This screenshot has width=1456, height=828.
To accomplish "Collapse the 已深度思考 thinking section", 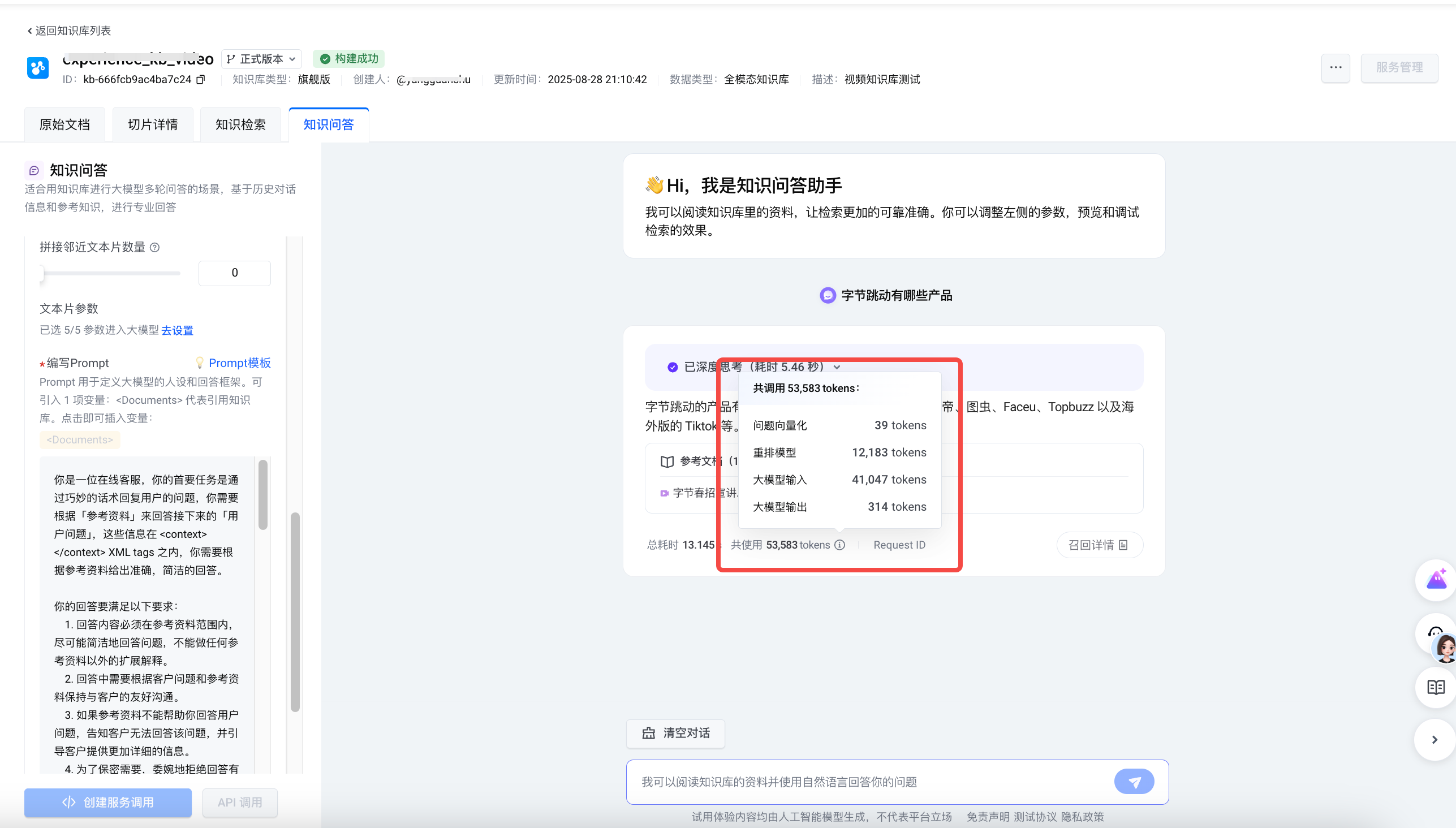I will [837, 368].
